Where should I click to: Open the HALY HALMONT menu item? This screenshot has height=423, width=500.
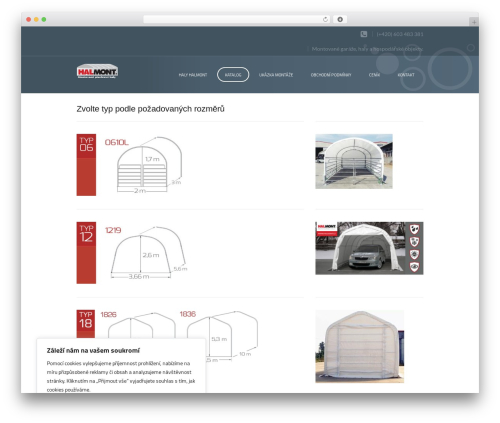click(193, 75)
